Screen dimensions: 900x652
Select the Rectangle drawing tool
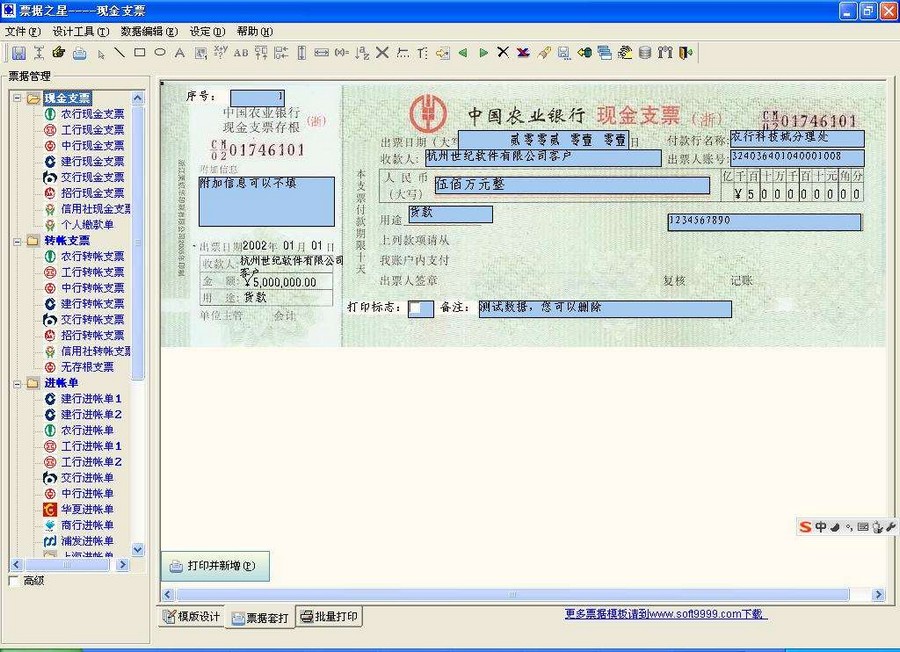pos(139,52)
